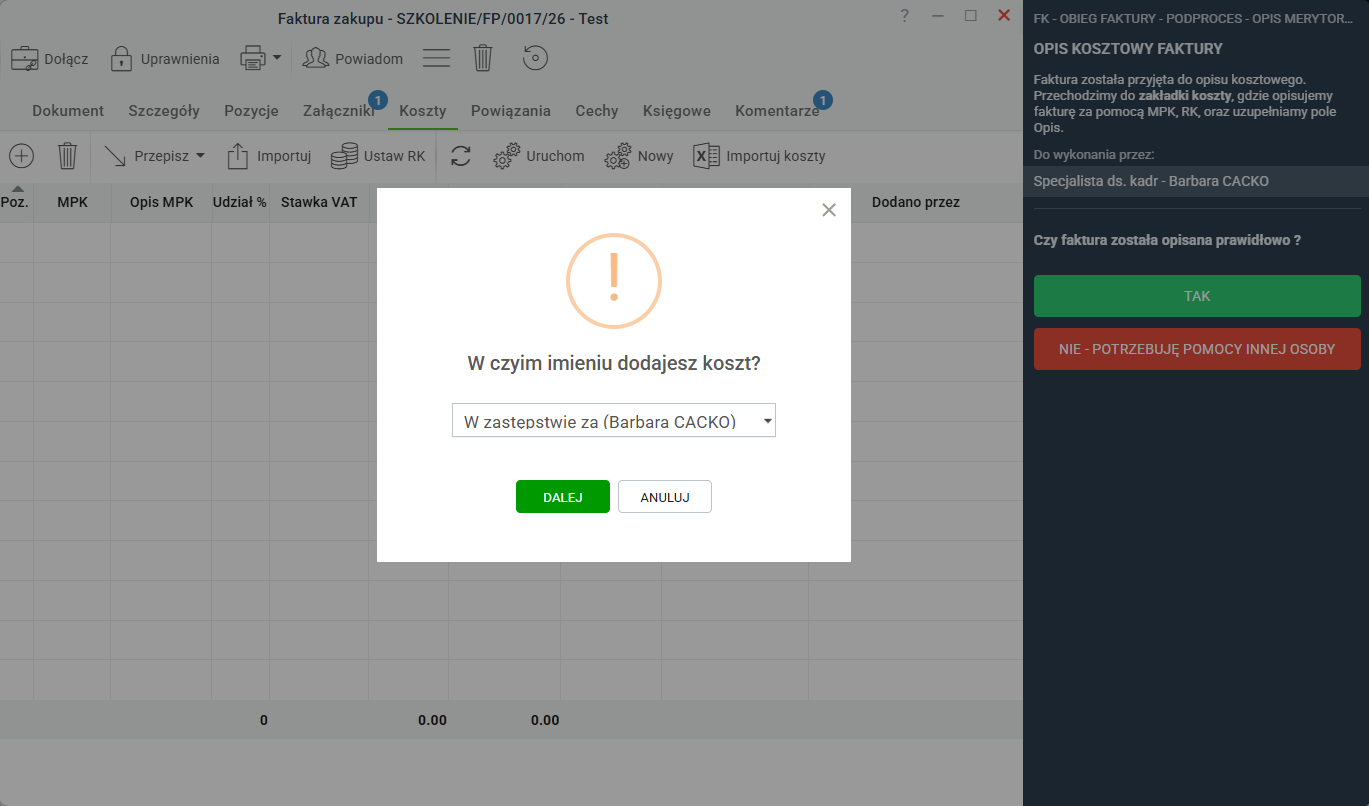This screenshot has width=1369, height=806.
Task: Click the Nowy gears icon
Action: (x=618, y=156)
